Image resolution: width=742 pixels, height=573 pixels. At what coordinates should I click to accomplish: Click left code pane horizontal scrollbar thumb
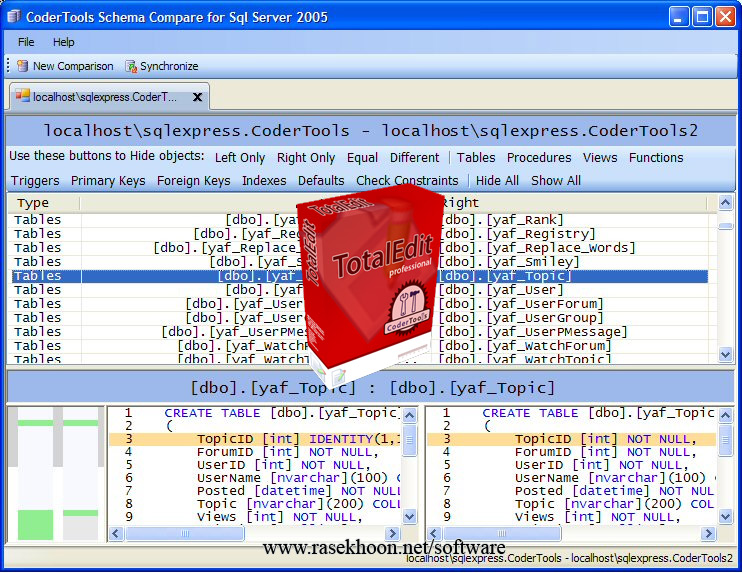185,534
